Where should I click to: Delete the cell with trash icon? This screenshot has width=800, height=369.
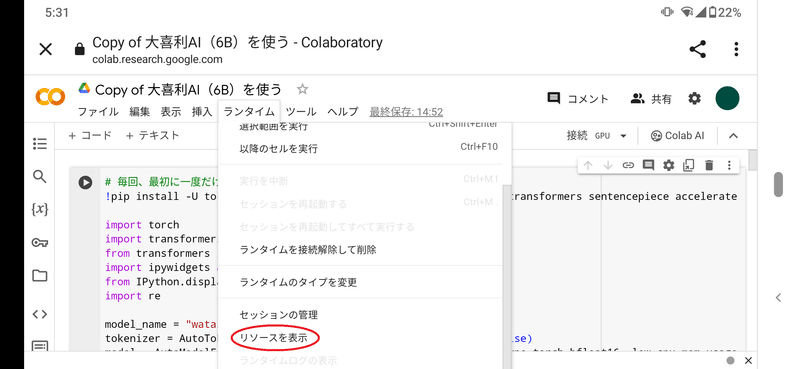click(709, 165)
